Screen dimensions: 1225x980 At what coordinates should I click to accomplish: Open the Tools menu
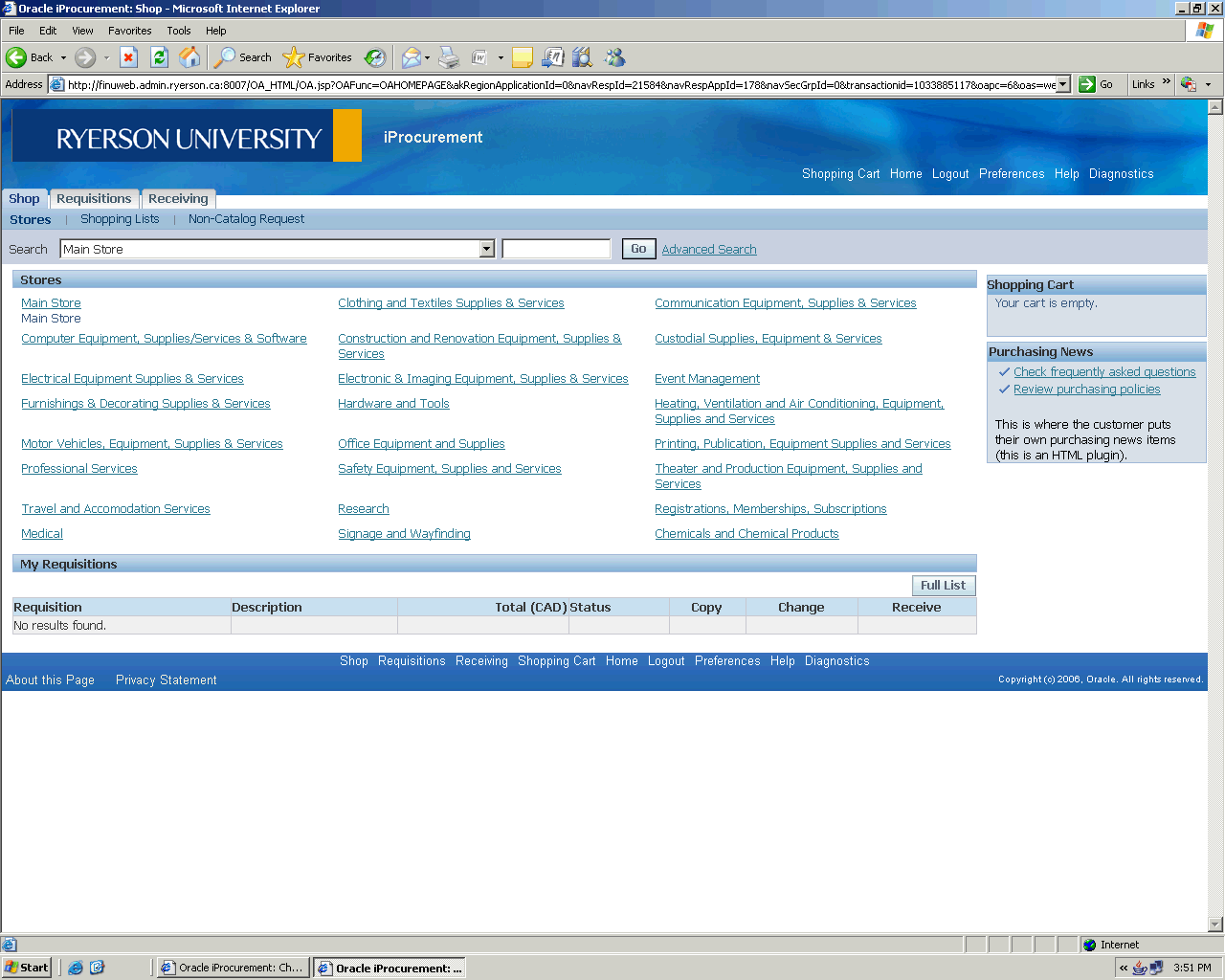pyautogui.click(x=178, y=31)
